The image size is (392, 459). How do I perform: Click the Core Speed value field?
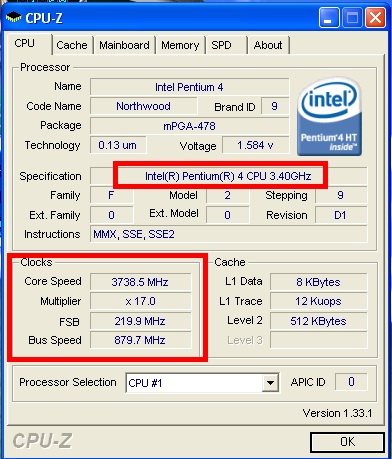[140, 282]
